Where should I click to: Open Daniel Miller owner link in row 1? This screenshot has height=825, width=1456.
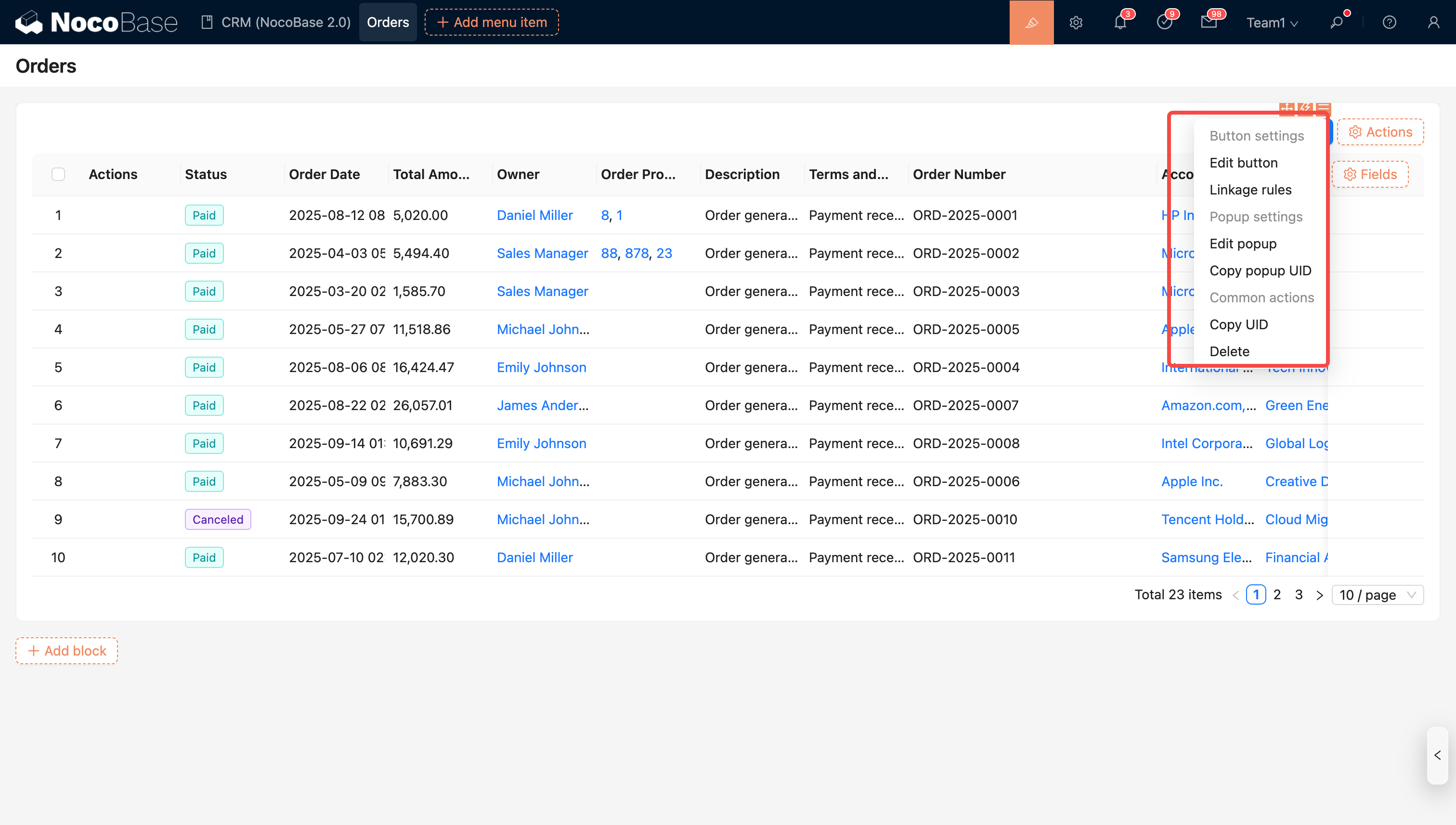(534, 215)
